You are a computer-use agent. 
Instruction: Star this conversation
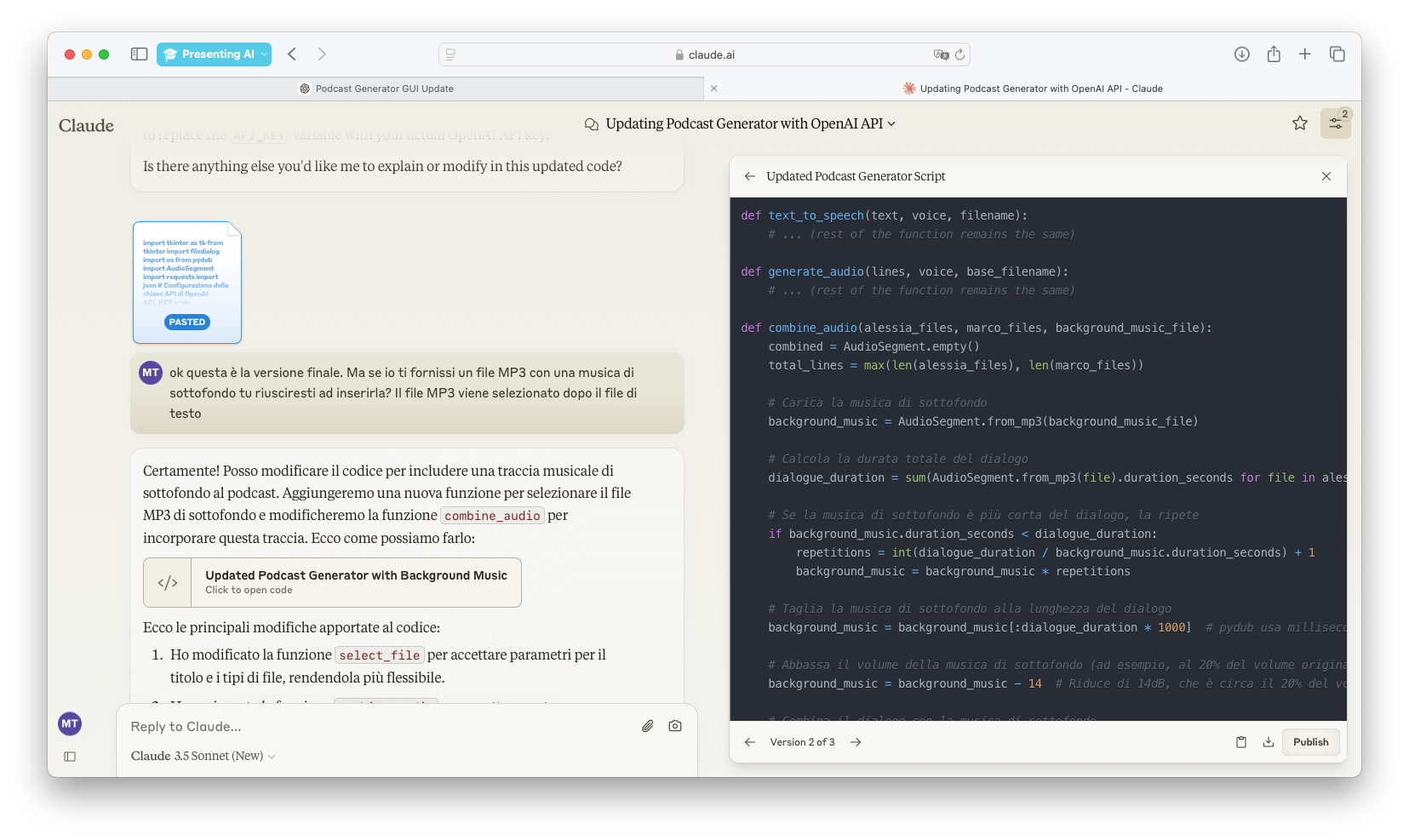1299,123
